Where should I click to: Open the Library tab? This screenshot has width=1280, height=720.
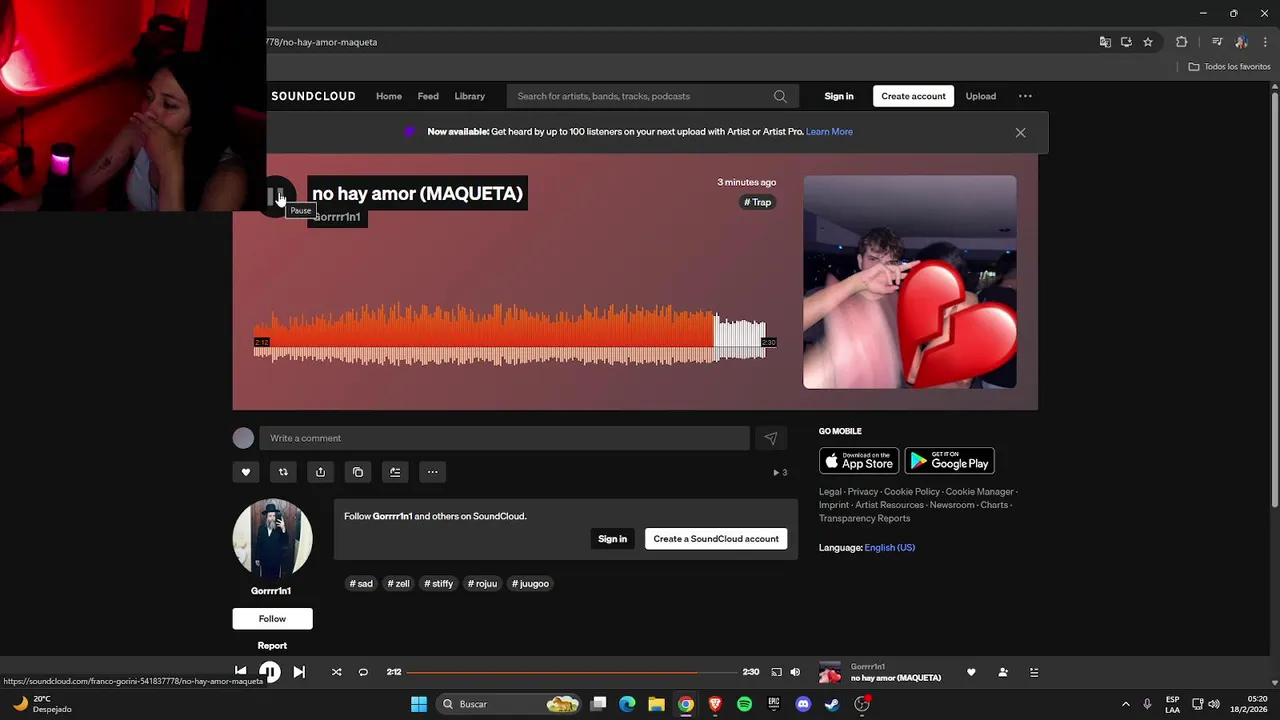tap(469, 96)
